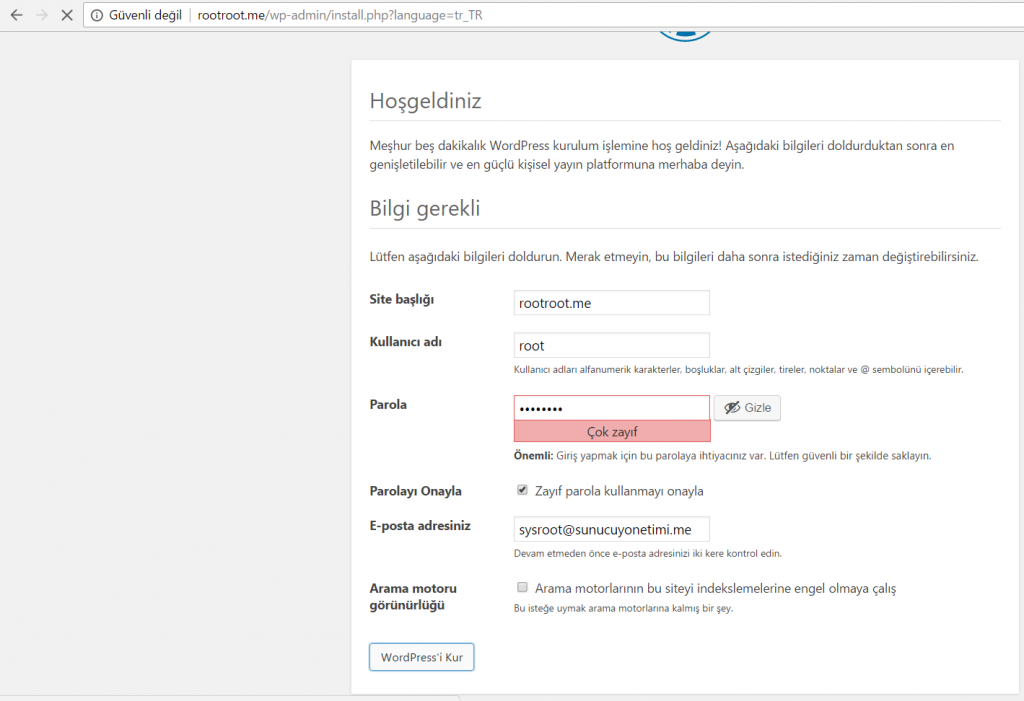Image resolution: width=1024 pixels, height=701 pixels.
Task: Click the Zayıf parola kullanmayı onayla text
Action: (619, 491)
